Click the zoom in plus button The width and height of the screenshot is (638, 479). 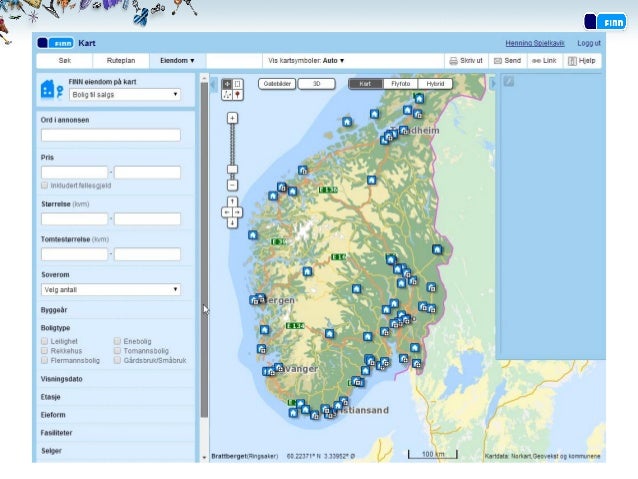point(232,118)
